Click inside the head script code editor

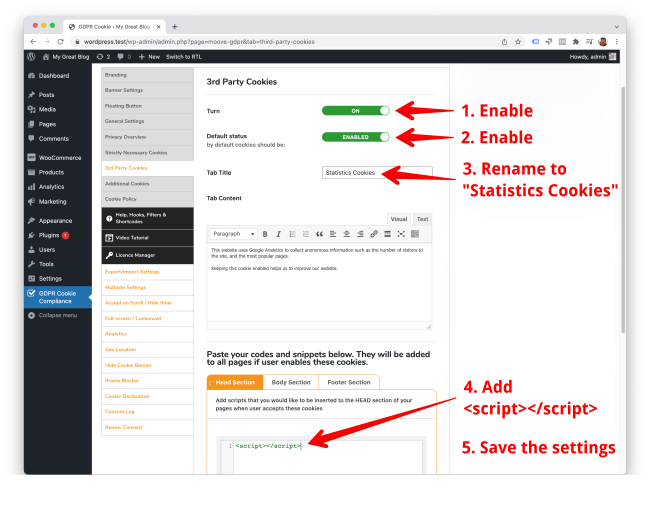pyautogui.click(x=327, y=458)
